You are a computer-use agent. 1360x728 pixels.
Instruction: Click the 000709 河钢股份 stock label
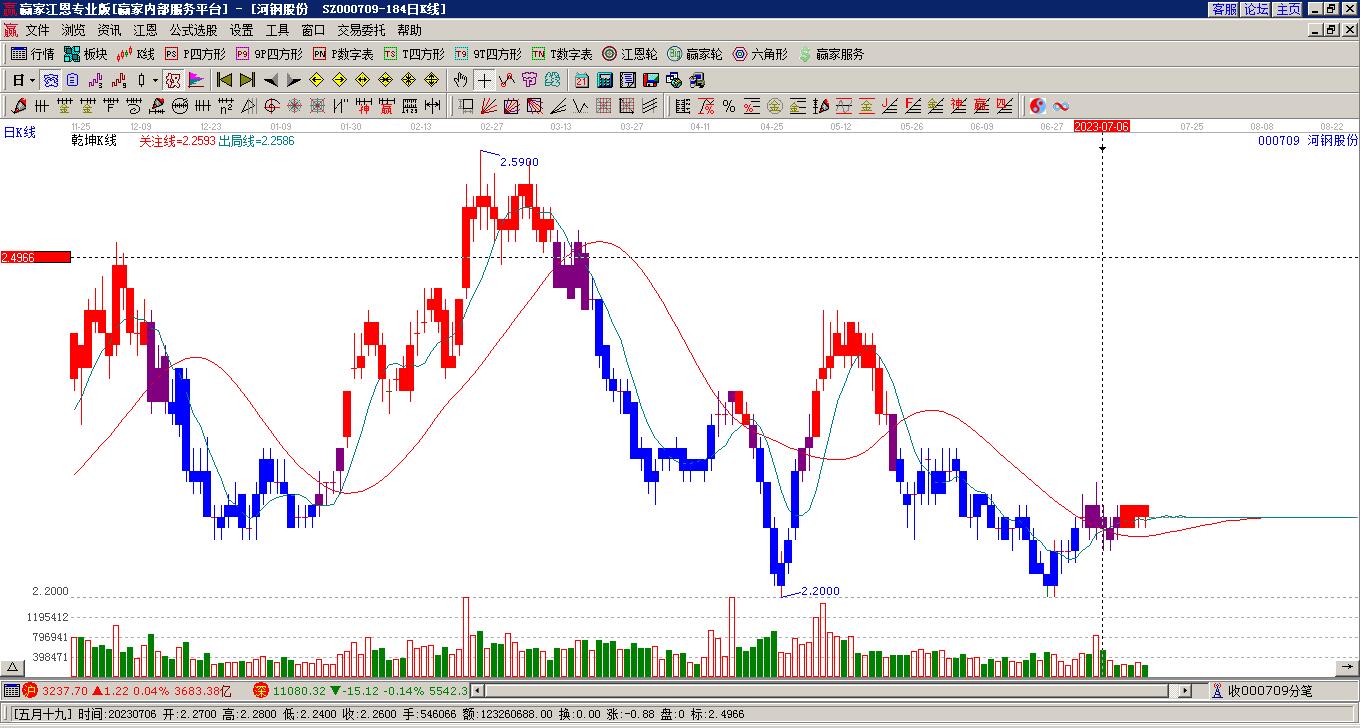pyautogui.click(x=1308, y=141)
